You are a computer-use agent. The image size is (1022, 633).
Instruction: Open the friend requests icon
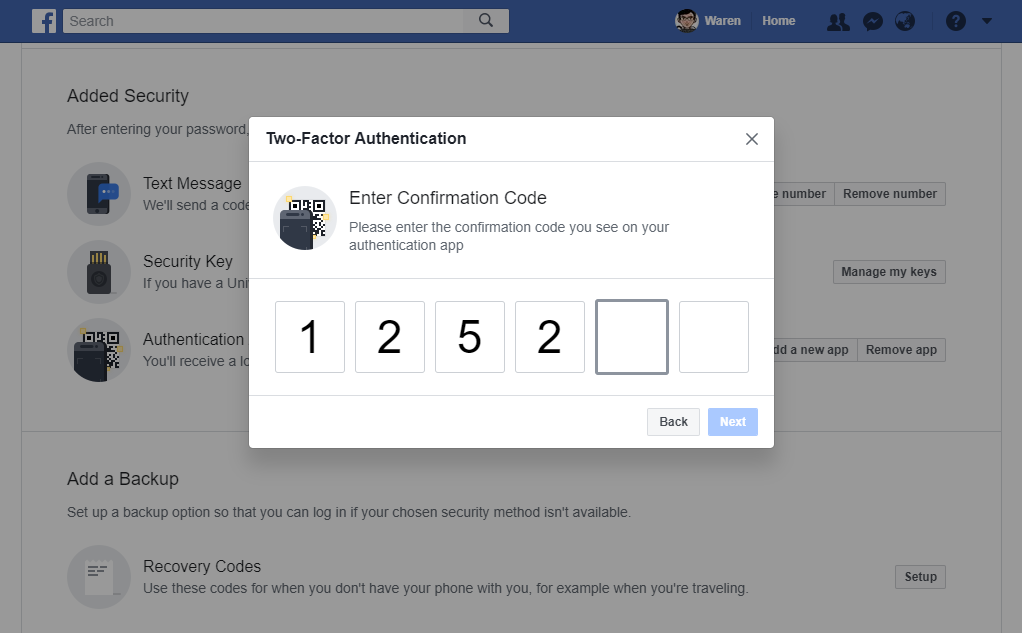pos(838,20)
